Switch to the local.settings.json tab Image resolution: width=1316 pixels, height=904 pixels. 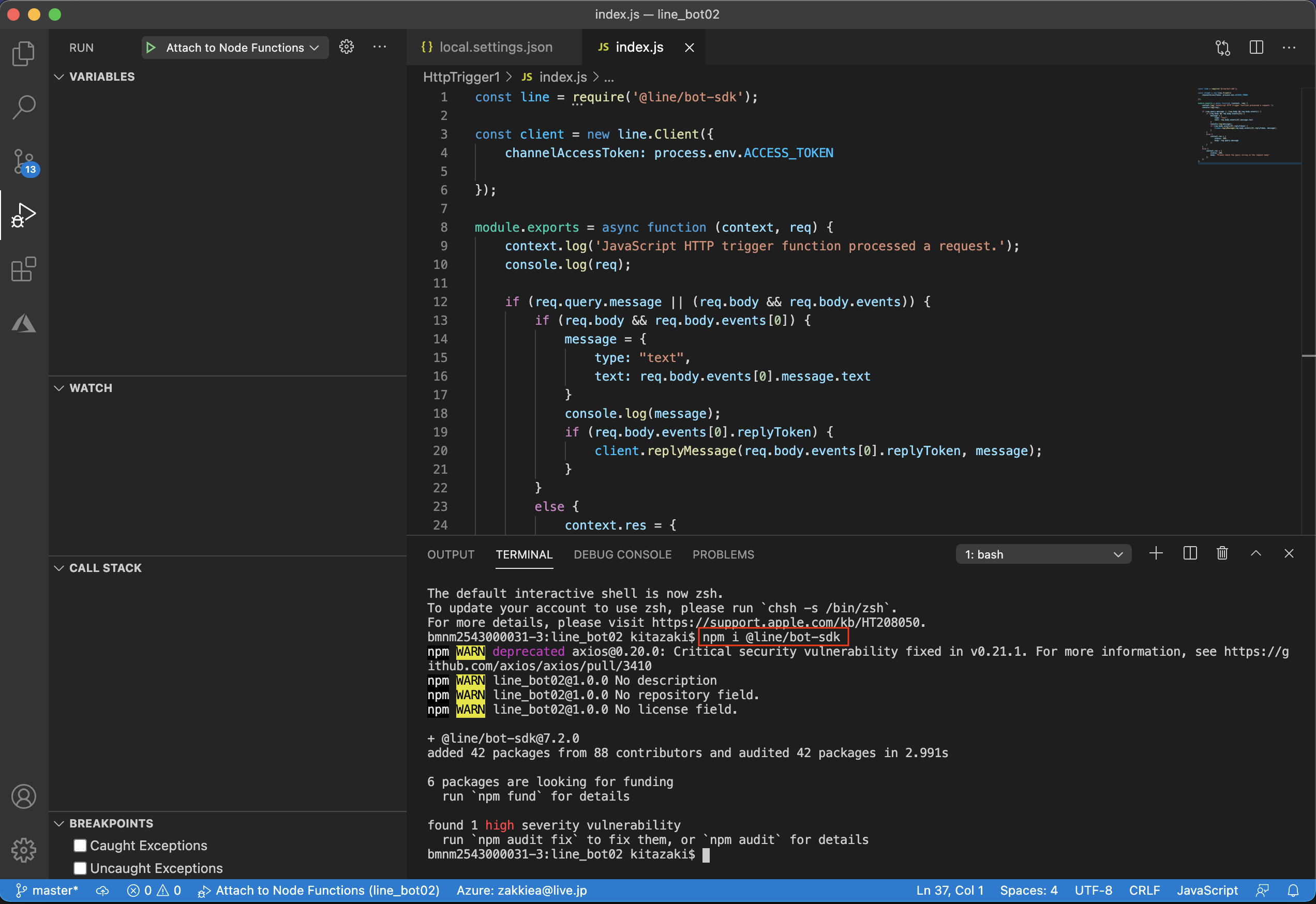point(496,47)
